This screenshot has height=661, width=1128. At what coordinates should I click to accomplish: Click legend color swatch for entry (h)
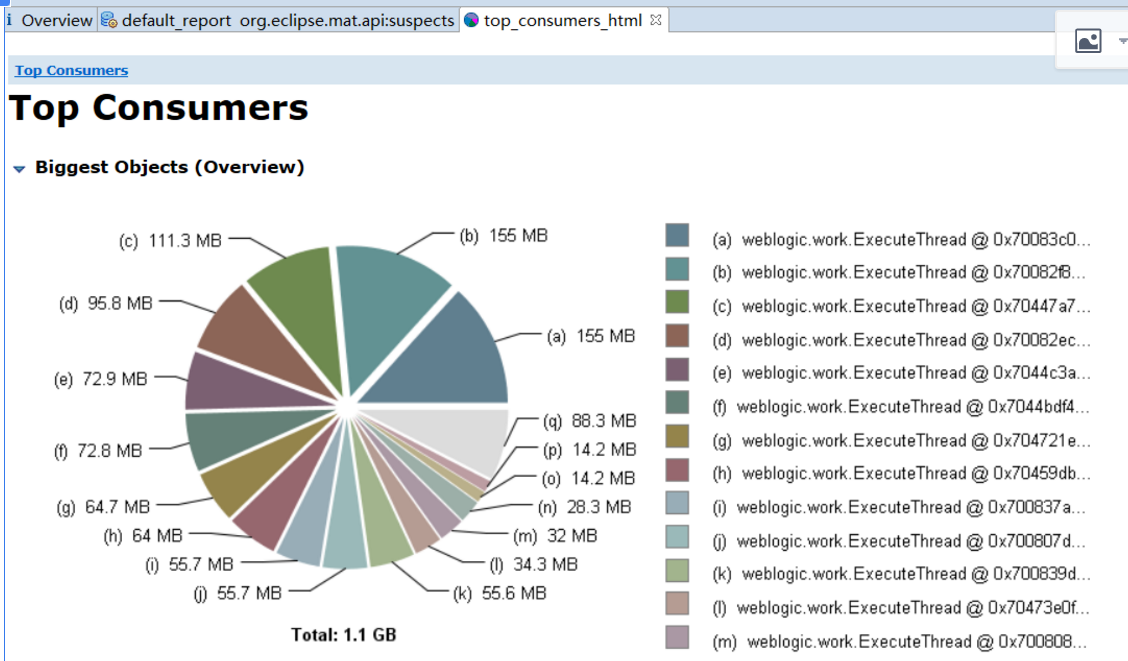(x=677, y=470)
